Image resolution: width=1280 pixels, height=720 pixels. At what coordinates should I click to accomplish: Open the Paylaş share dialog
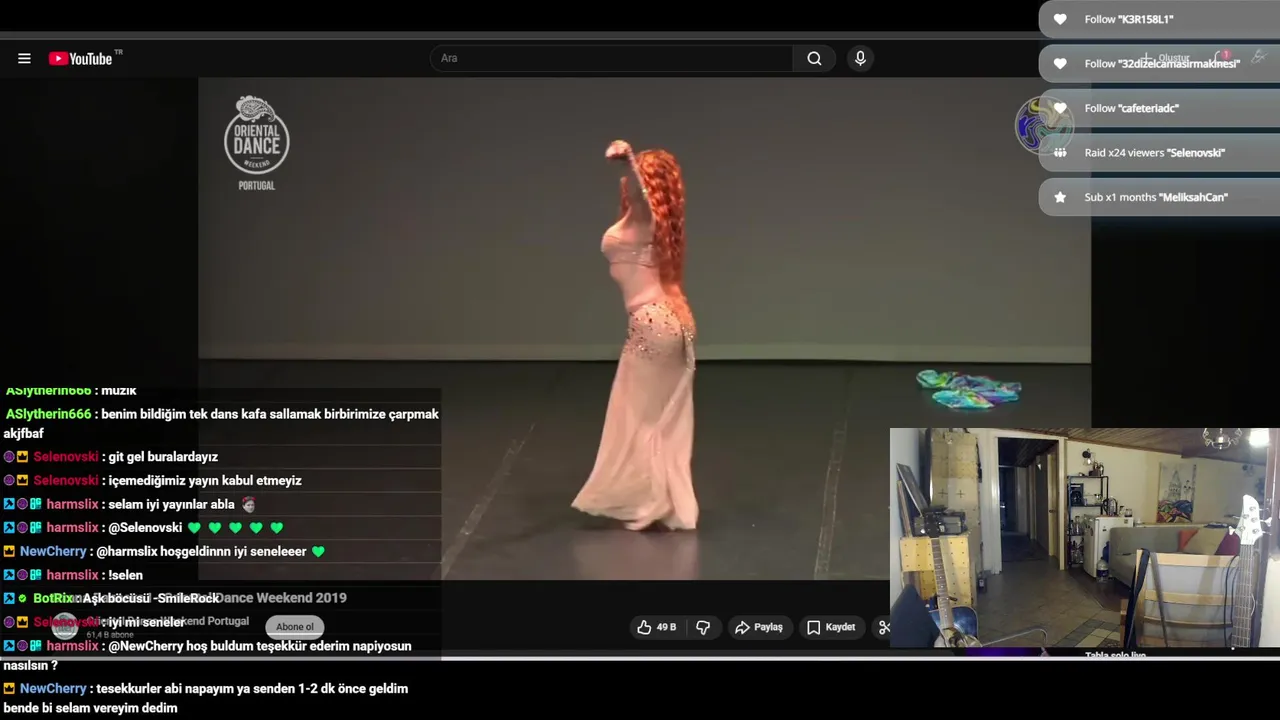(x=759, y=627)
